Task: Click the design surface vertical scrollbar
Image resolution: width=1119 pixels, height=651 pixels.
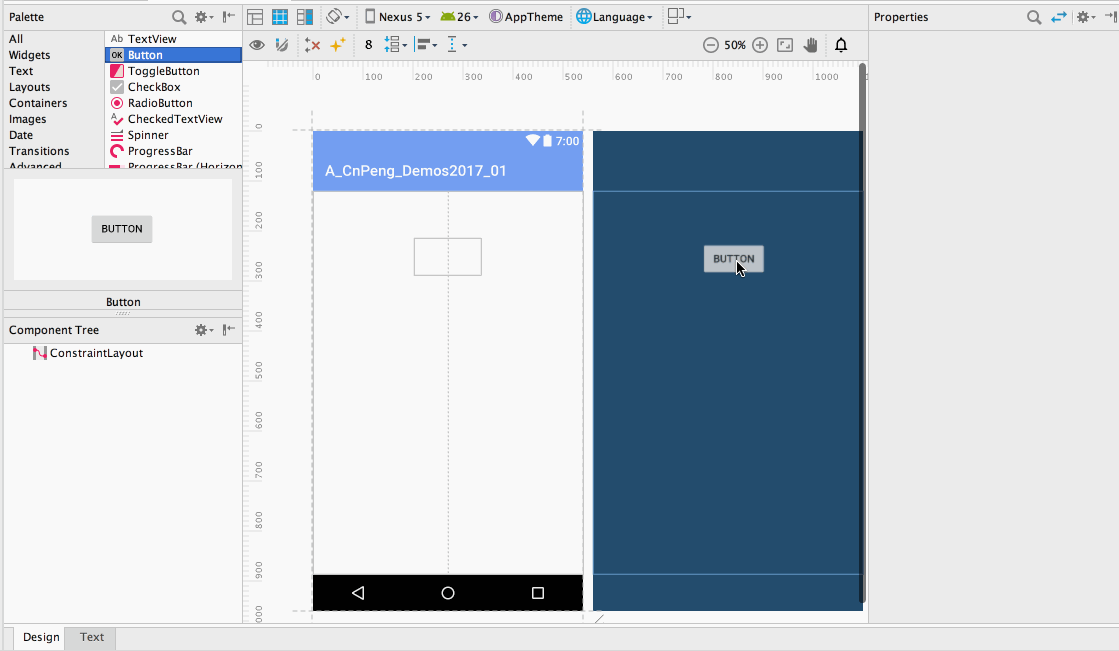Action: (863, 333)
